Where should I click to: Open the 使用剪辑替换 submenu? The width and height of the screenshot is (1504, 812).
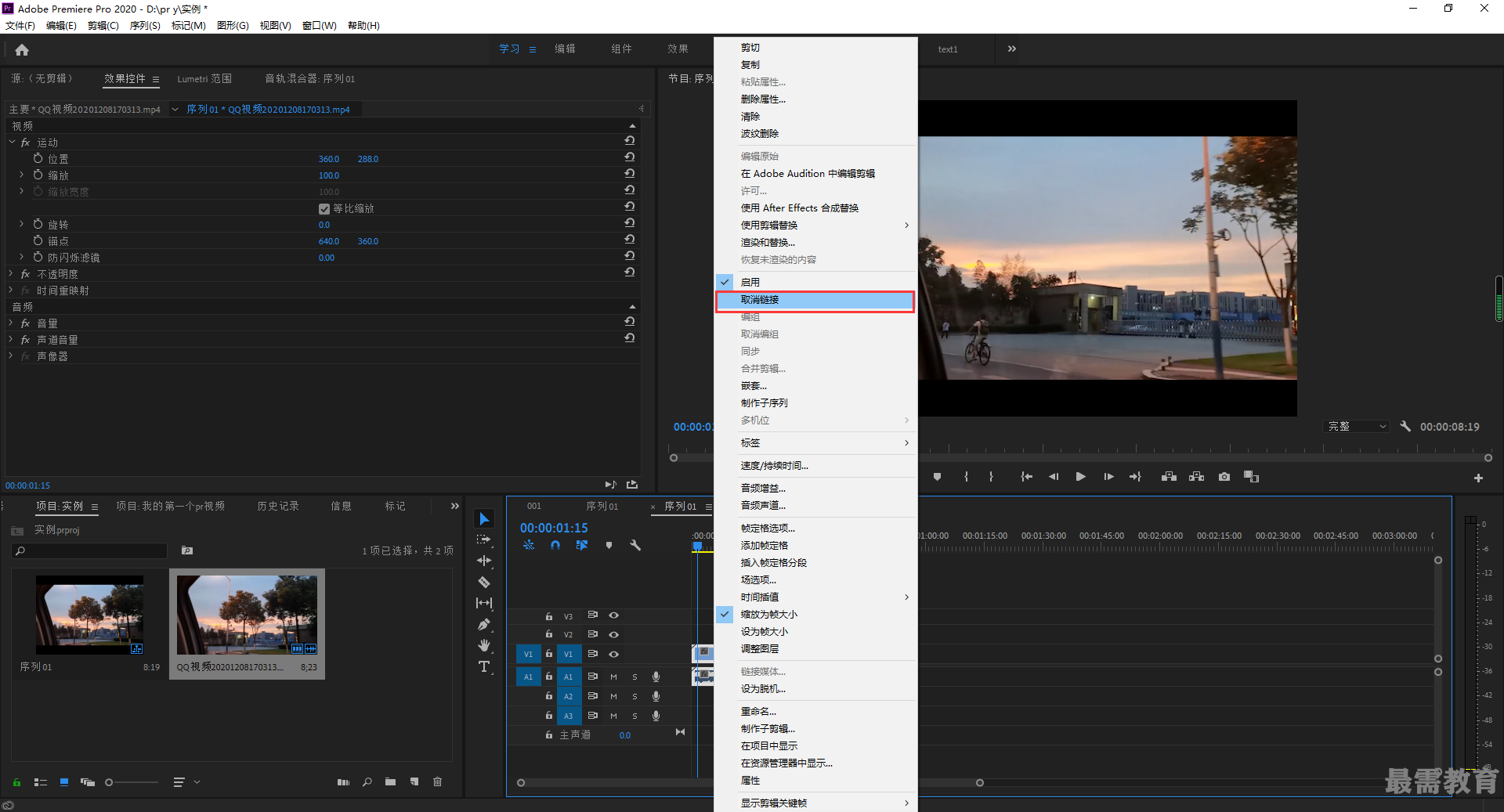(815, 226)
